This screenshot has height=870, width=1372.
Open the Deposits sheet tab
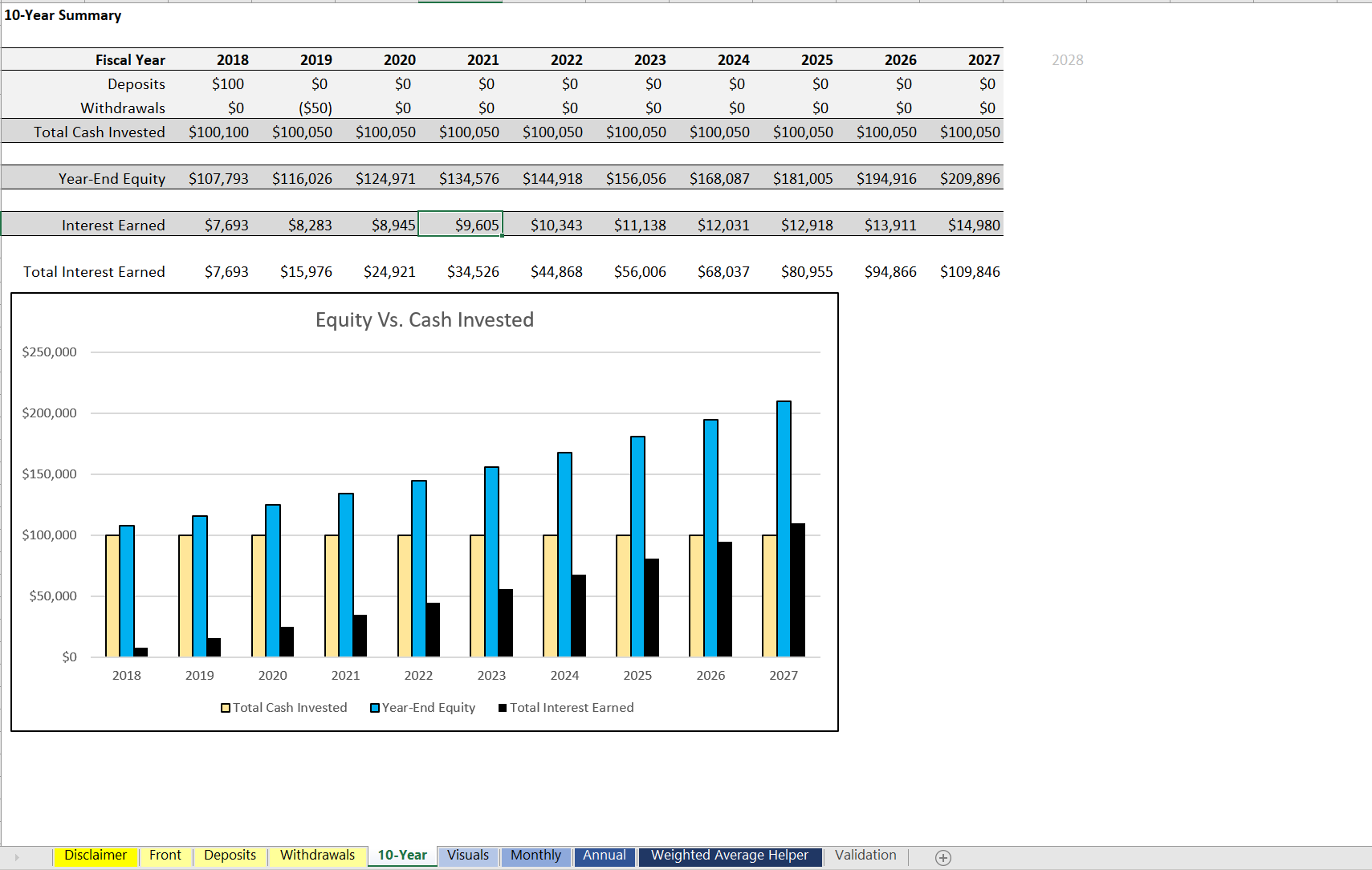pos(230,856)
